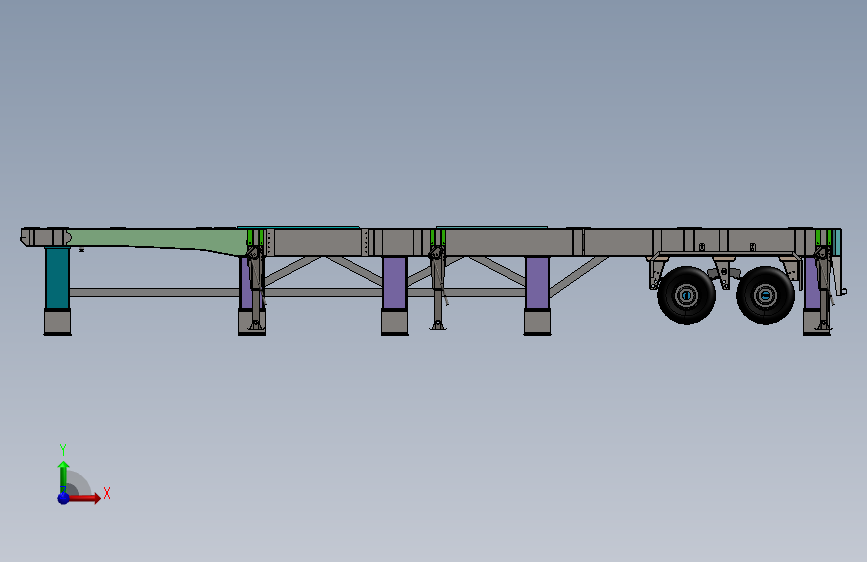Select the middle landing gear leg foot

point(438,325)
